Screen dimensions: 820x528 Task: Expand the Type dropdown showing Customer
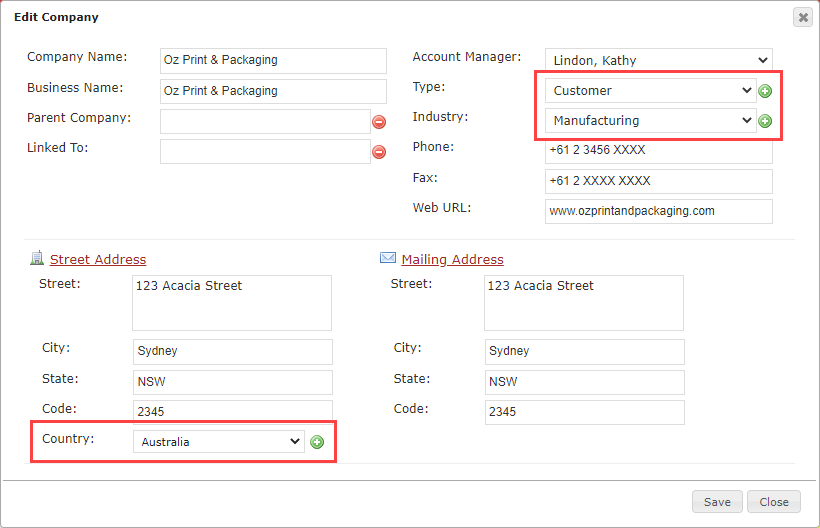pos(651,90)
